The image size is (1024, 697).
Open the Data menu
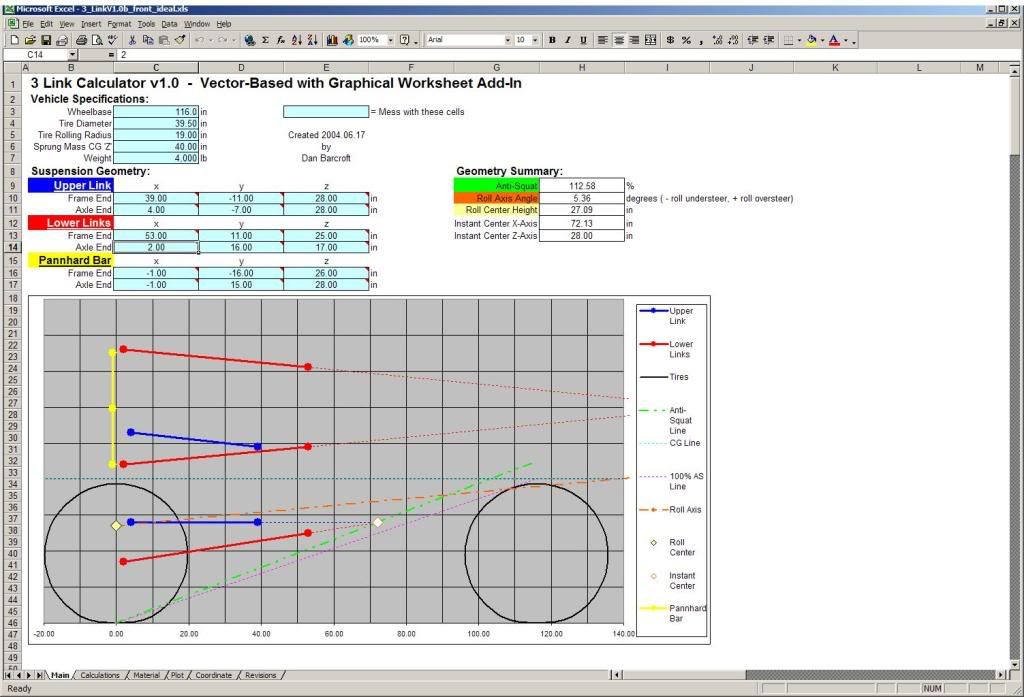[169, 24]
